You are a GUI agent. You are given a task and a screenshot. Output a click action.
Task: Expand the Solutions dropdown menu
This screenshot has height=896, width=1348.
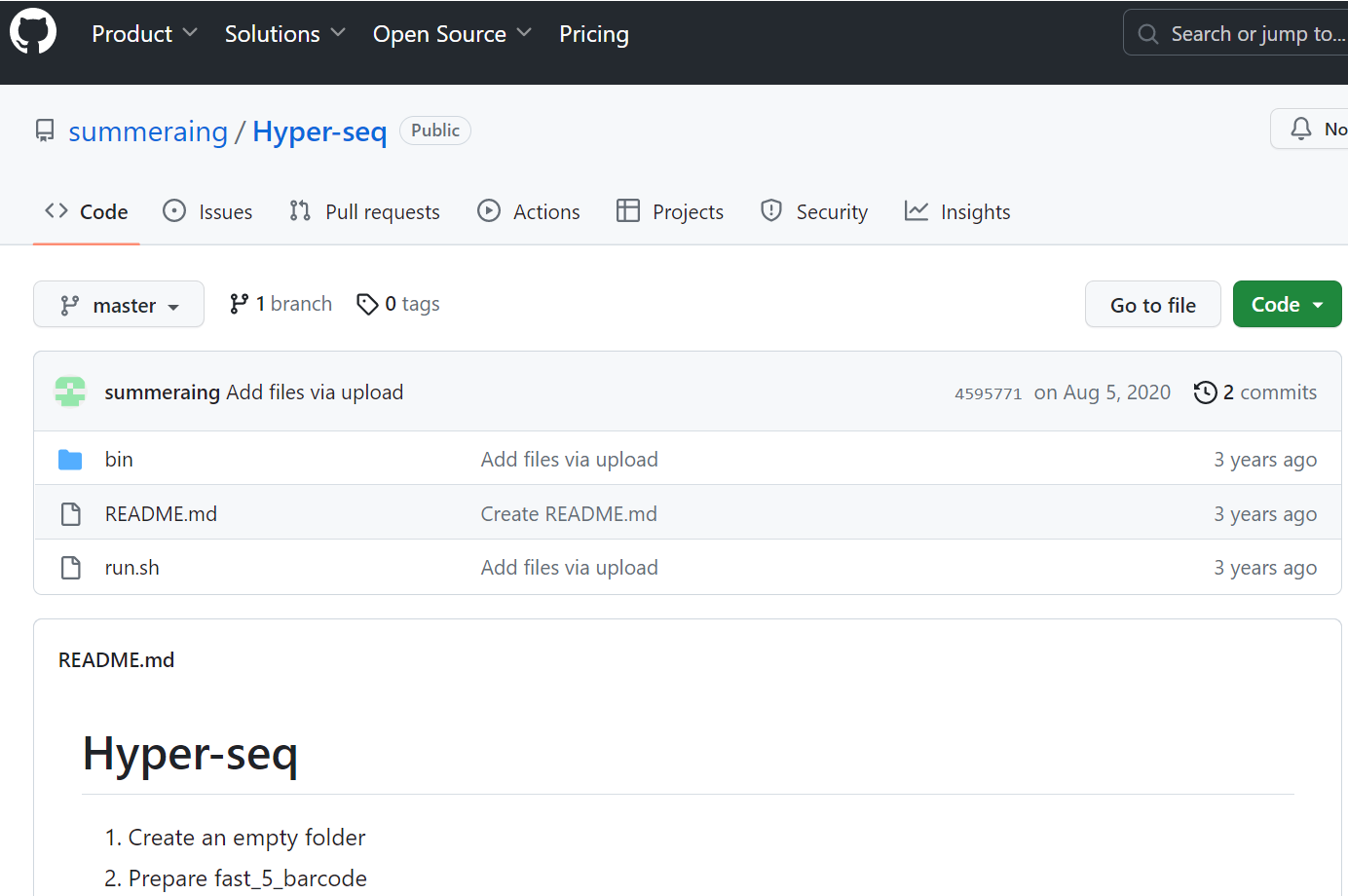point(285,34)
